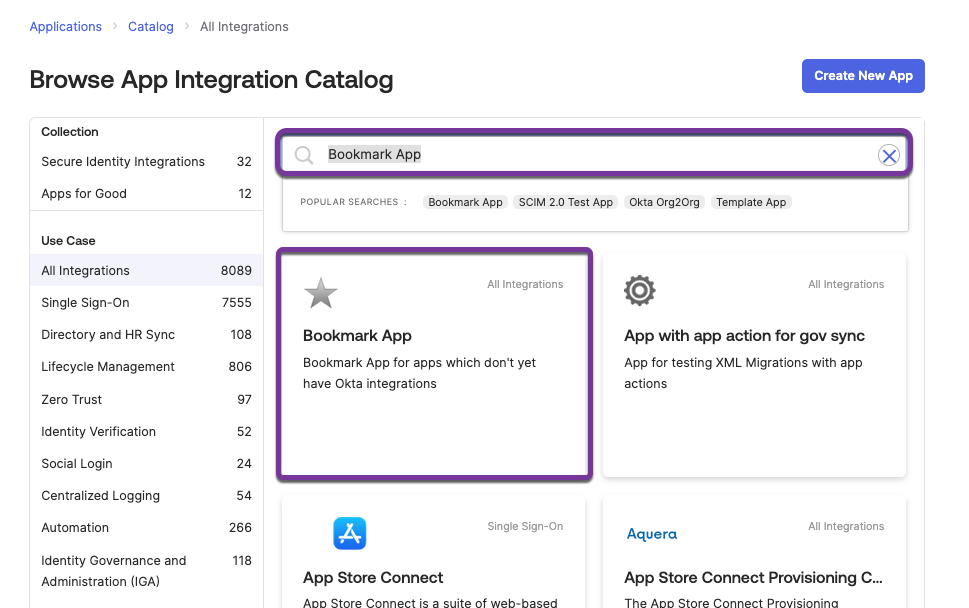The height and width of the screenshot is (608, 969).
Task: Click in the Bookmark App search field
Action: (600, 155)
